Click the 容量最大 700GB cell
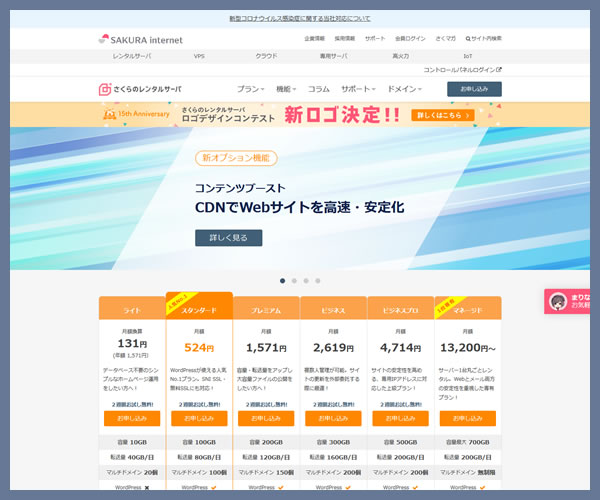This screenshot has width=600, height=500. (x=468, y=442)
